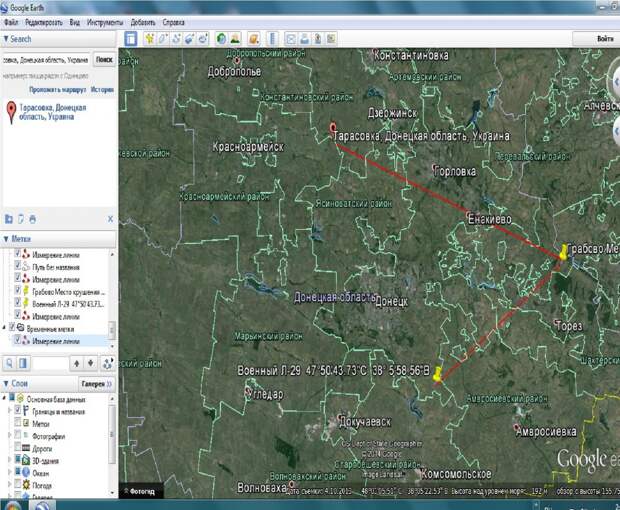Collapse the Метки panel header

click(59, 239)
